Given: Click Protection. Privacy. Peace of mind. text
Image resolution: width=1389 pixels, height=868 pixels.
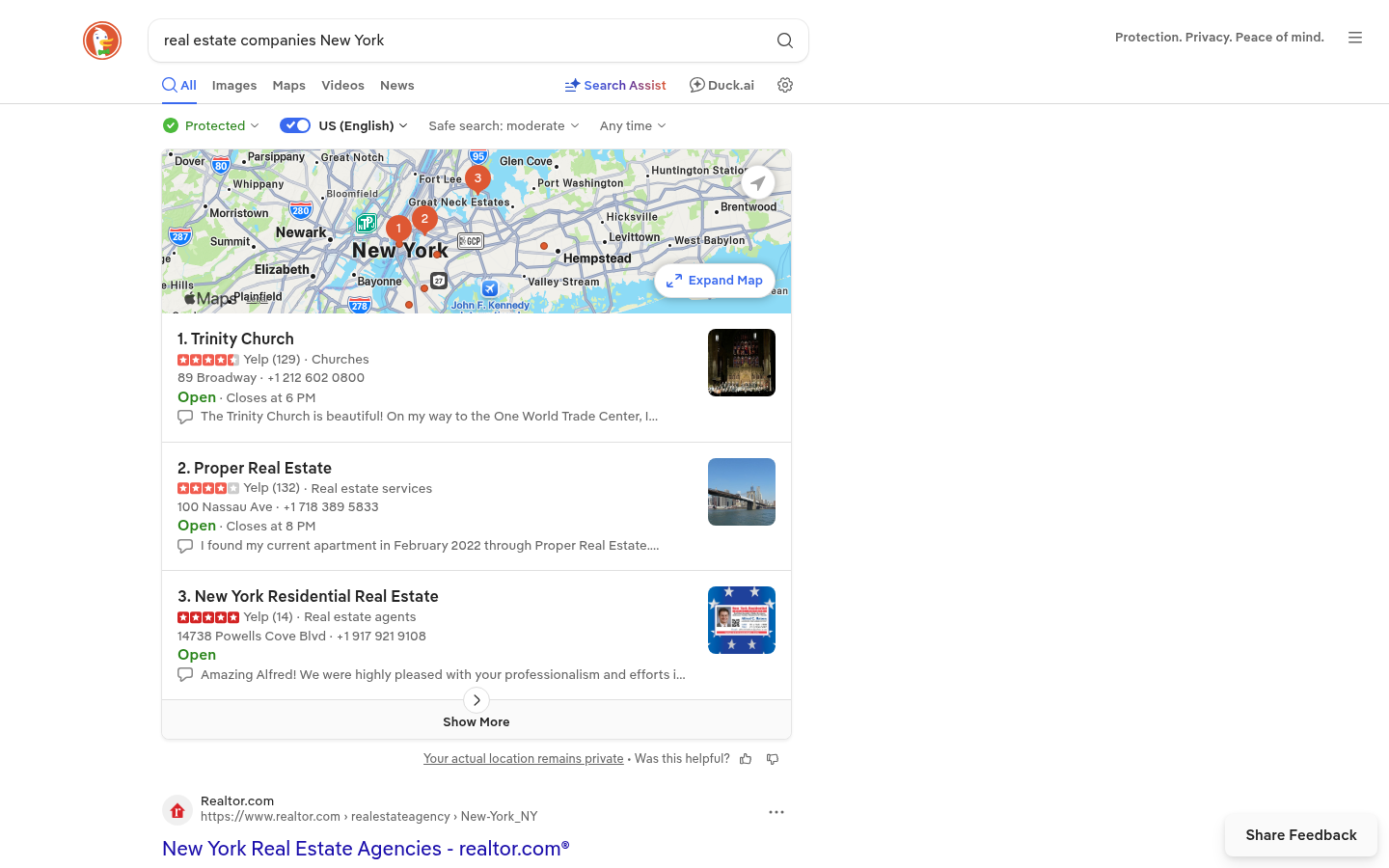Looking at the screenshot, I should coord(1219,38).
